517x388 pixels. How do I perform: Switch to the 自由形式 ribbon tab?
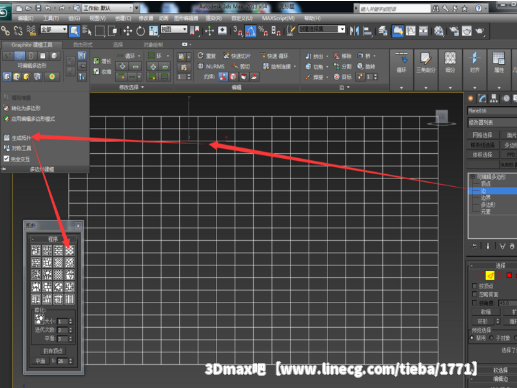pyautogui.click(x=83, y=44)
